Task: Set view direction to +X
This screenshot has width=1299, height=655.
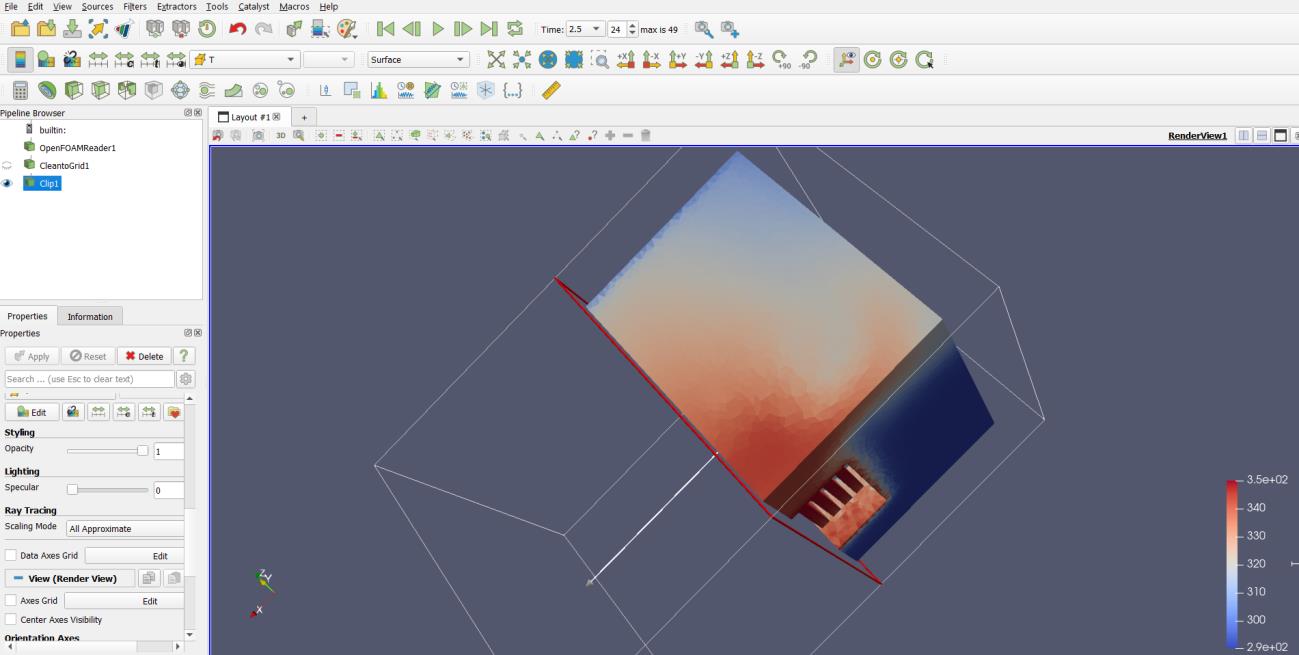Action: click(x=626, y=60)
